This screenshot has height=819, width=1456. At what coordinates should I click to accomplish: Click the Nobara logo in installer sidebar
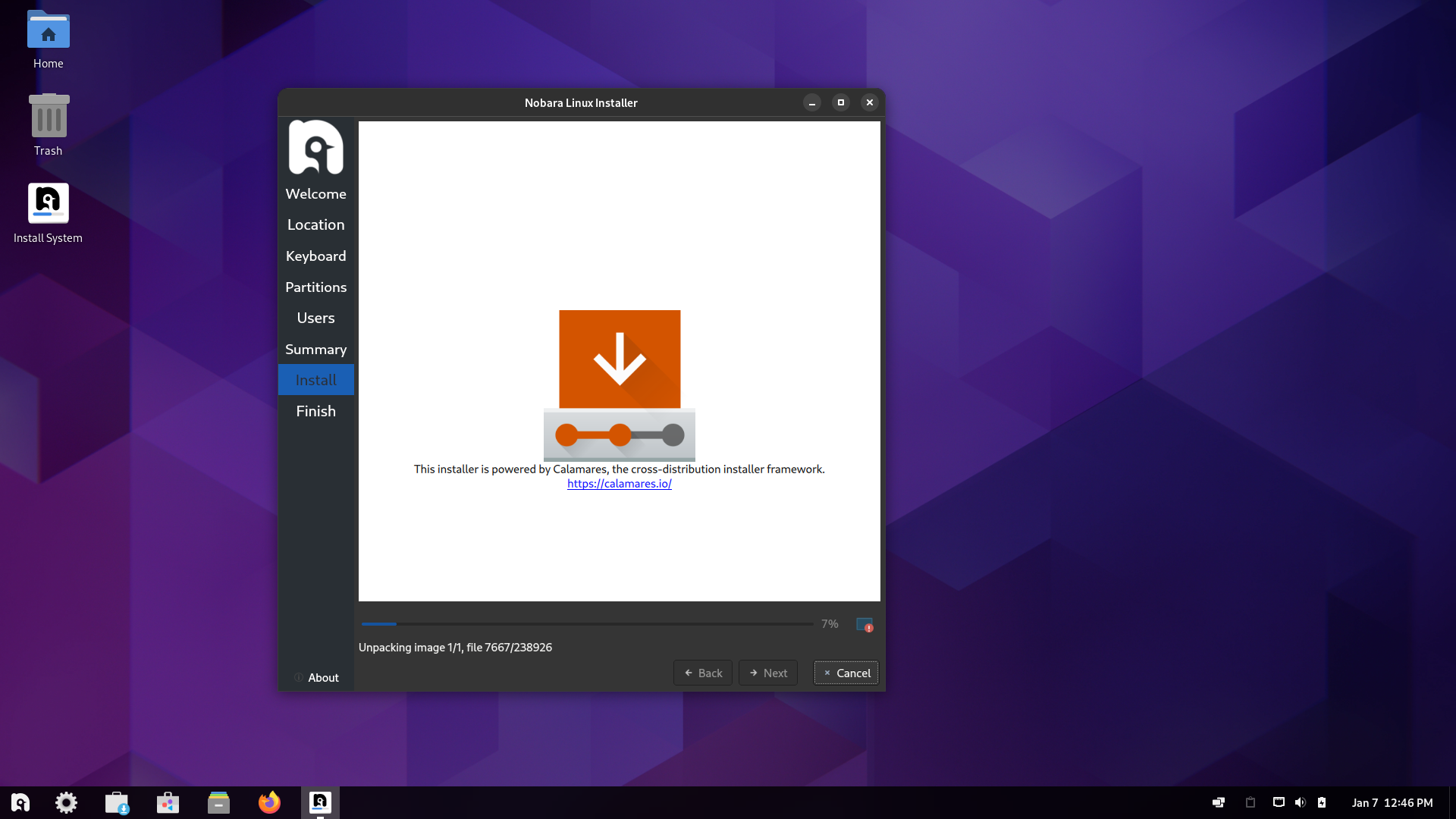pyautogui.click(x=315, y=147)
